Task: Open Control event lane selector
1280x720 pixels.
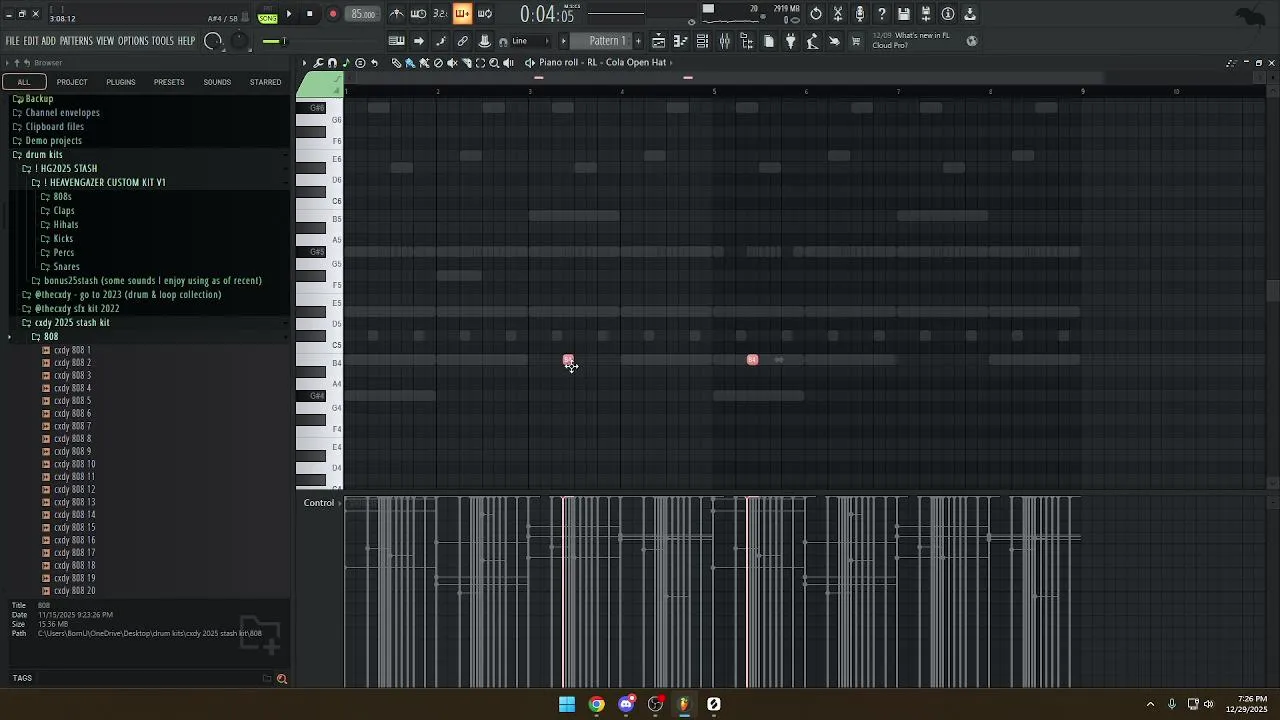Action: point(320,503)
